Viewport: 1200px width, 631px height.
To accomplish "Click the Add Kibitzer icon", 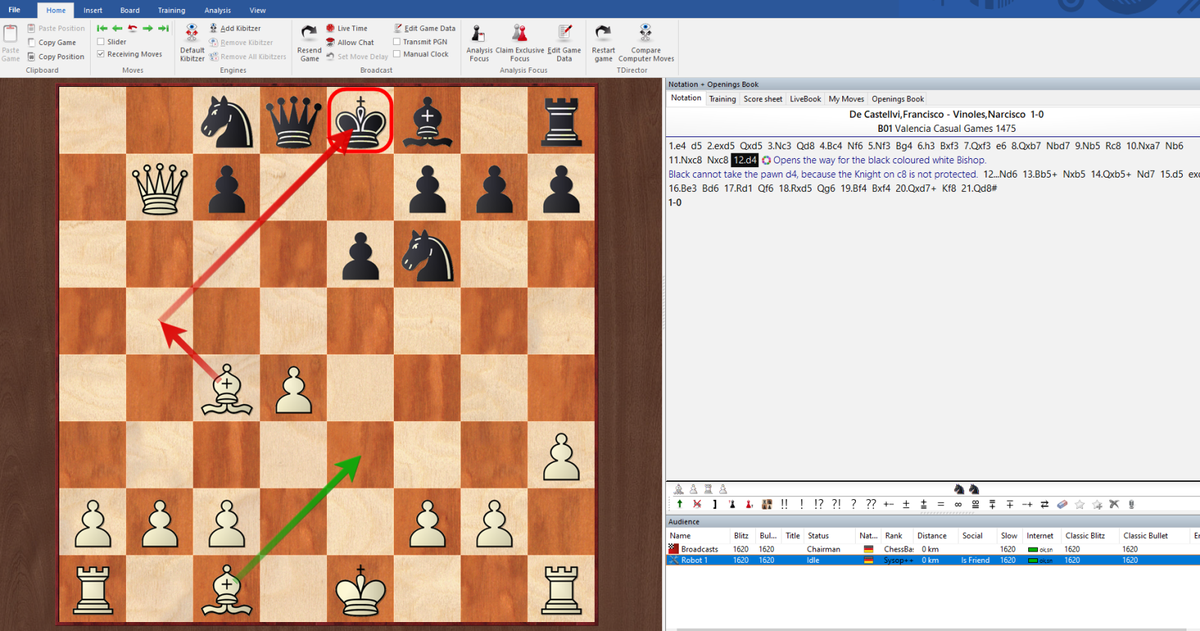I will pyautogui.click(x=212, y=29).
